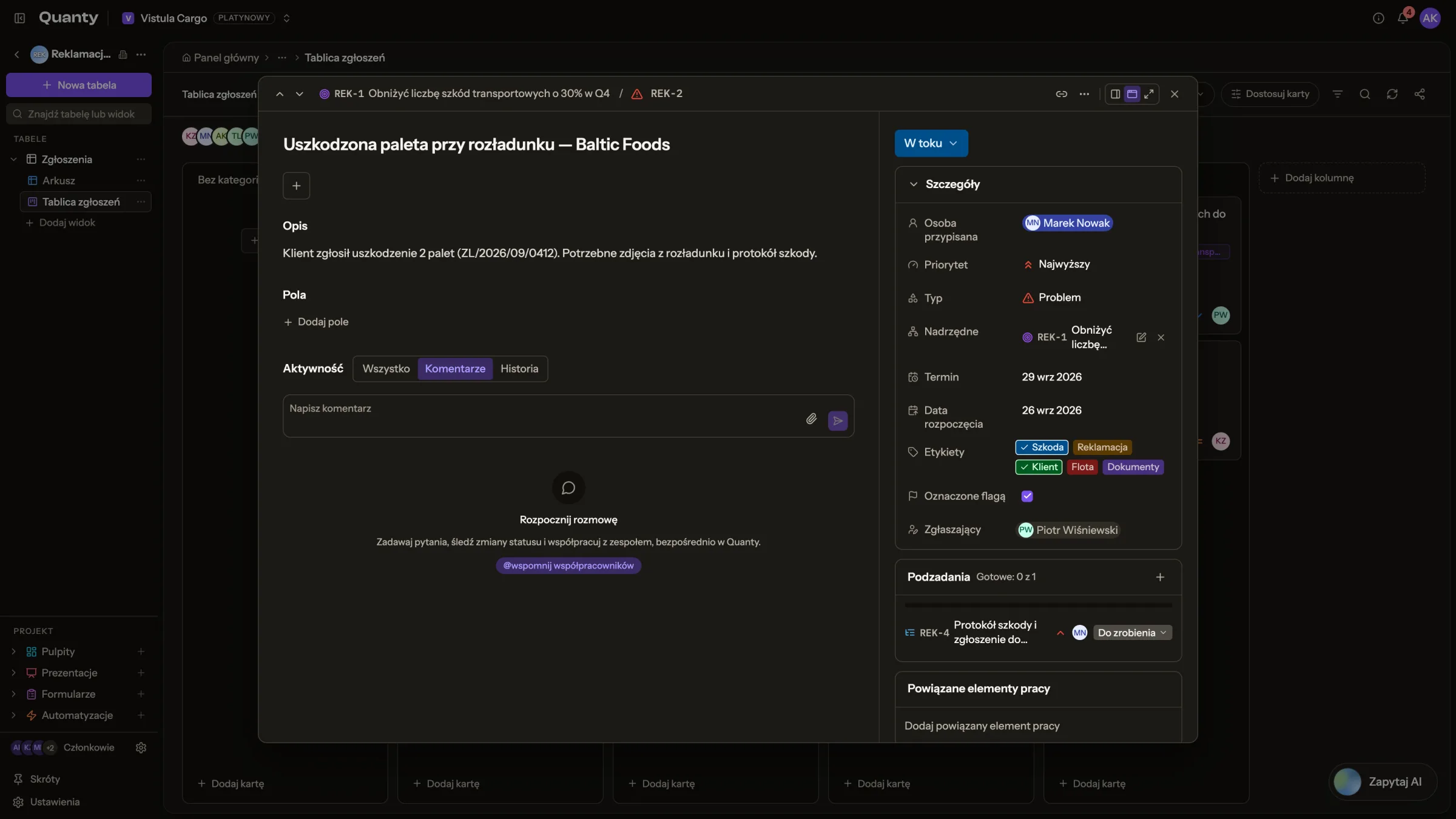The image size is (1456, 819).
Task: Add a new subtask with plus
Action: click(1160, 577)
